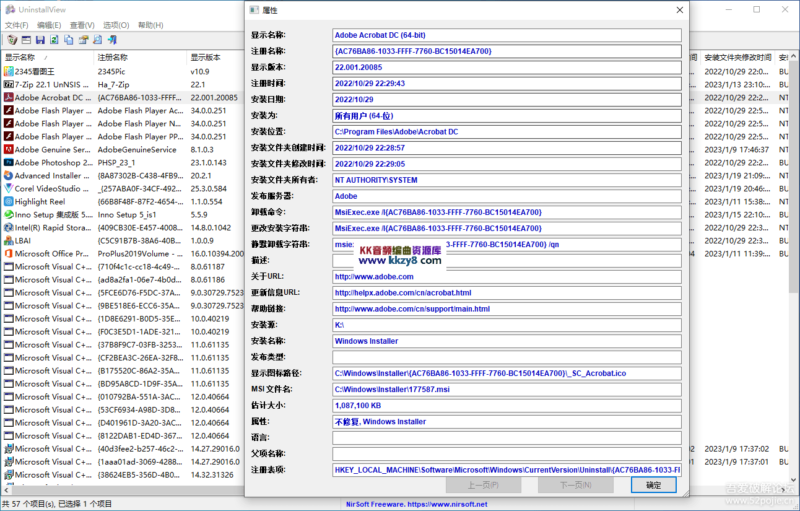Image resolution: width=800 pixels, height=511 pixels.
Task: Select the Visual C++ row with version 14.32.31326
Action: pyautogui.click(x=122, y=475)
